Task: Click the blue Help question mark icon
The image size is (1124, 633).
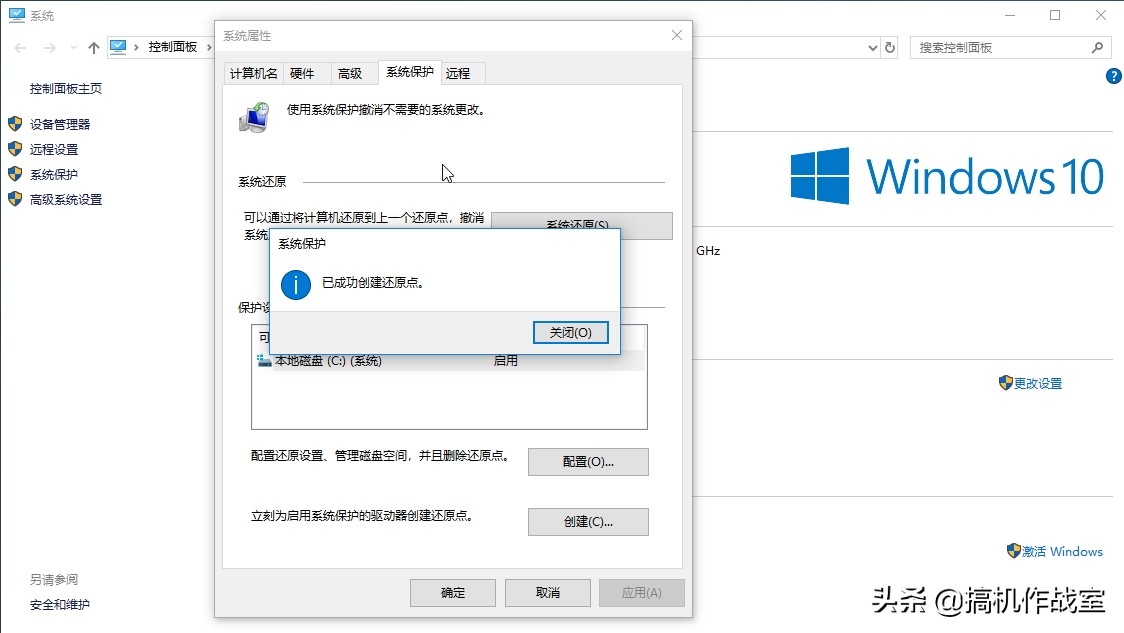Action: tap(1113, 76)
